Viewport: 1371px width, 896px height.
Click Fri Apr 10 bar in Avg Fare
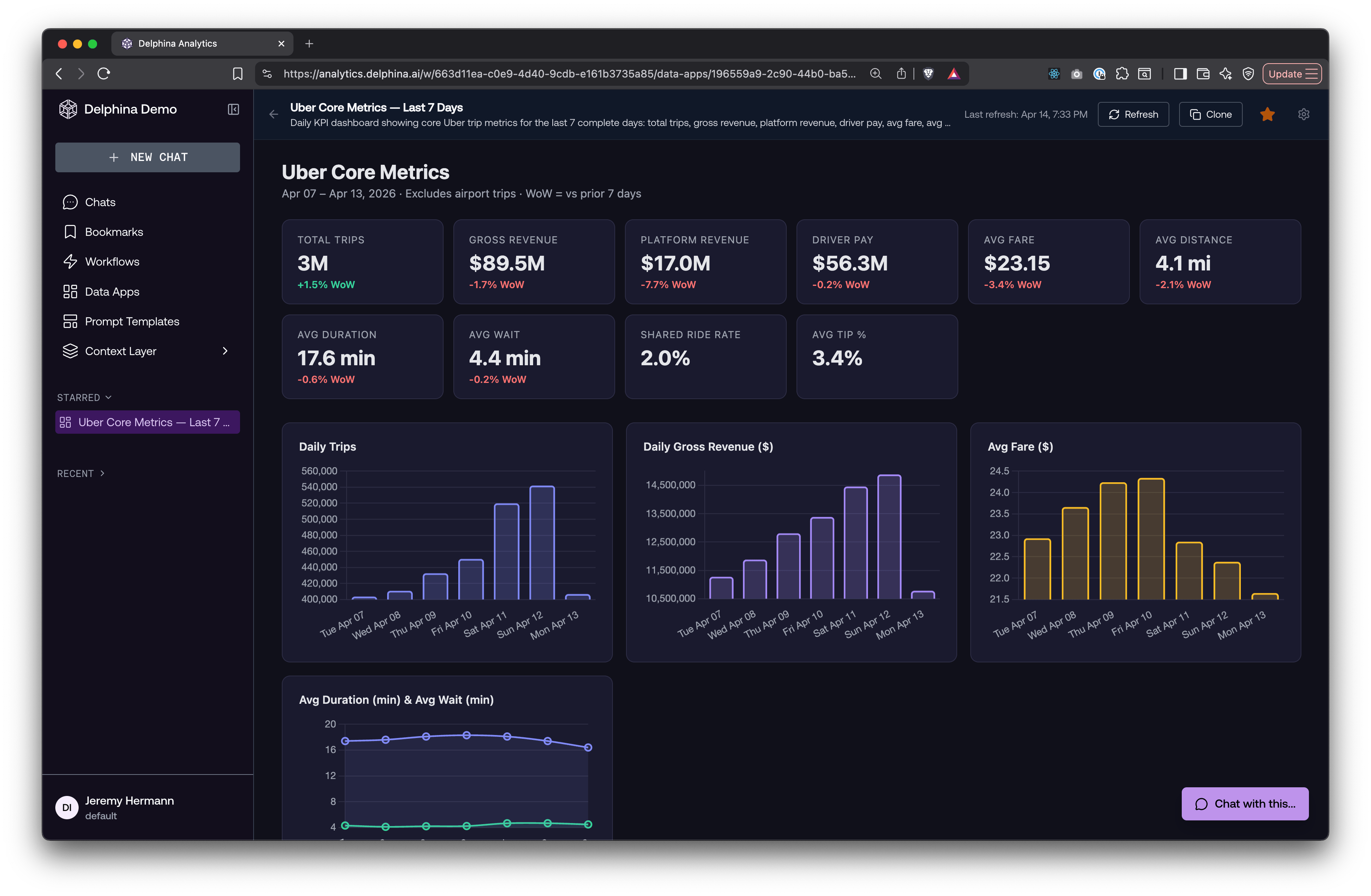click(1151, 539)
